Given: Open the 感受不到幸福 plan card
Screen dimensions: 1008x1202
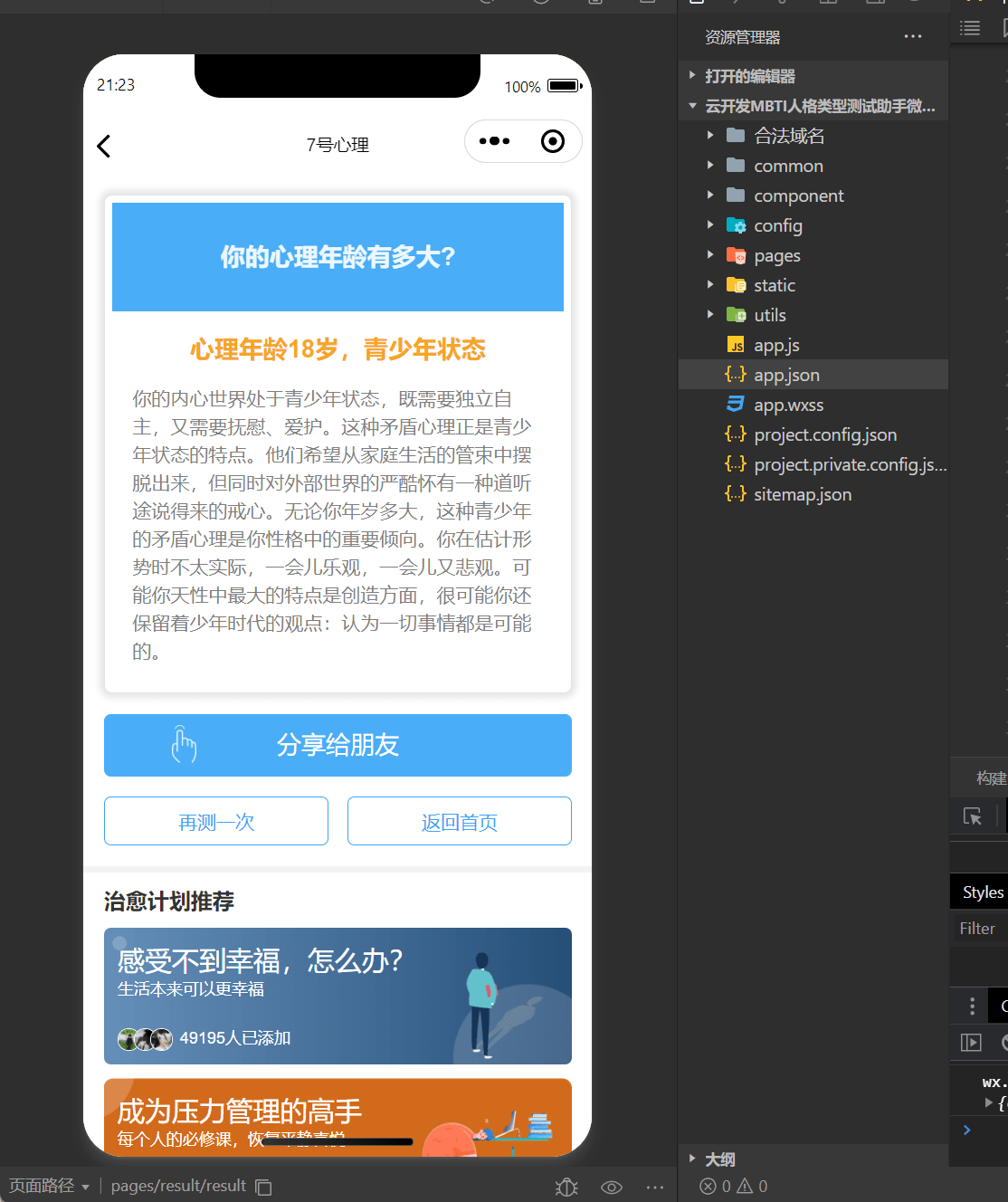Looking at the screenshot, I should 338,996.
